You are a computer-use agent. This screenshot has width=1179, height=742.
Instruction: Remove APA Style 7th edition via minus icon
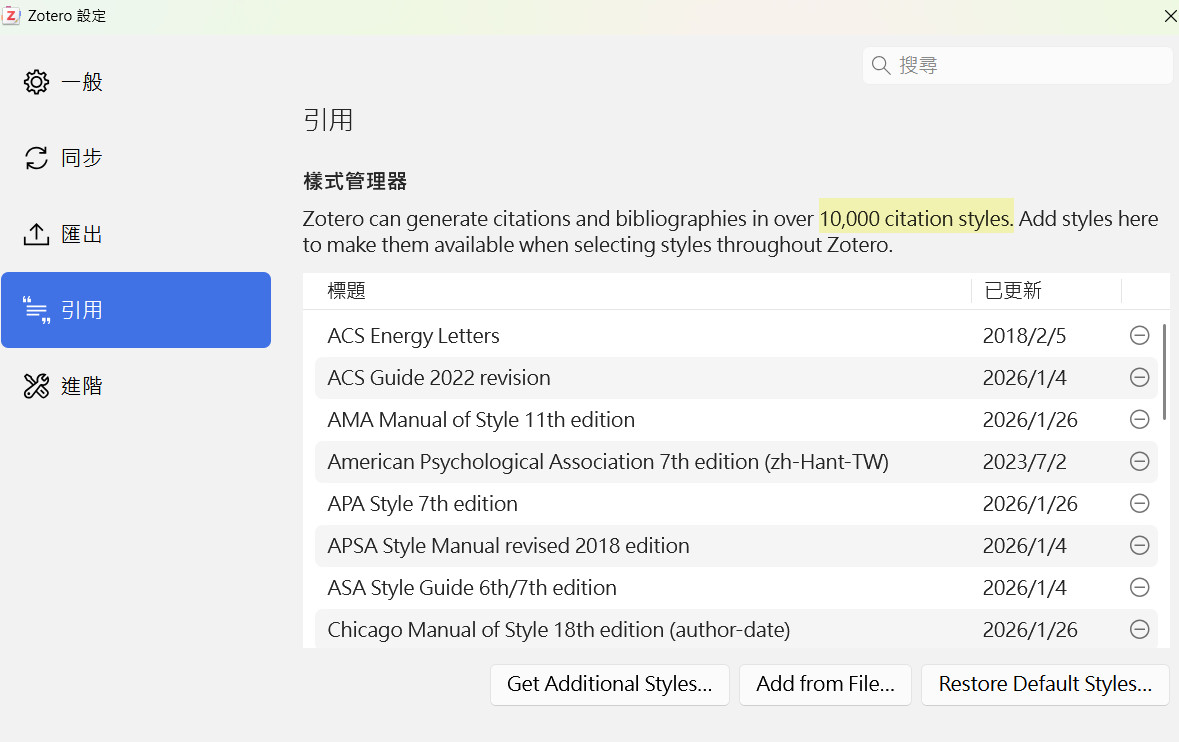point(1139,504)
